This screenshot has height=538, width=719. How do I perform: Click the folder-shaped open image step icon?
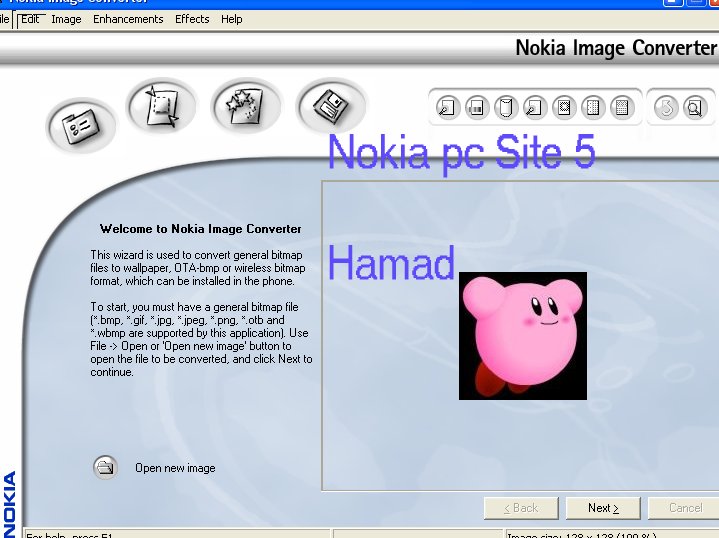pyautogui.click(x=81, y=126)
